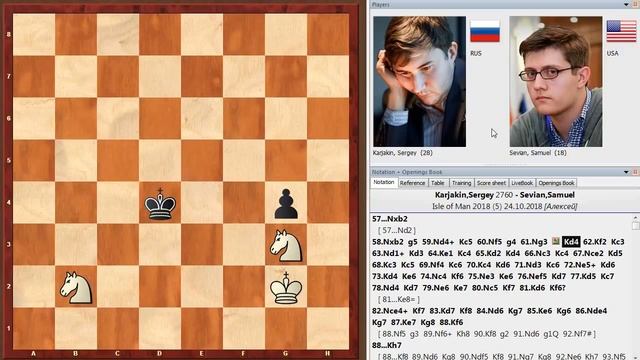This screenshot has height=360, width=640.
Task: Open the Notation + Openings Book panel dropdown arrow
Action: [x=627, y=172]
